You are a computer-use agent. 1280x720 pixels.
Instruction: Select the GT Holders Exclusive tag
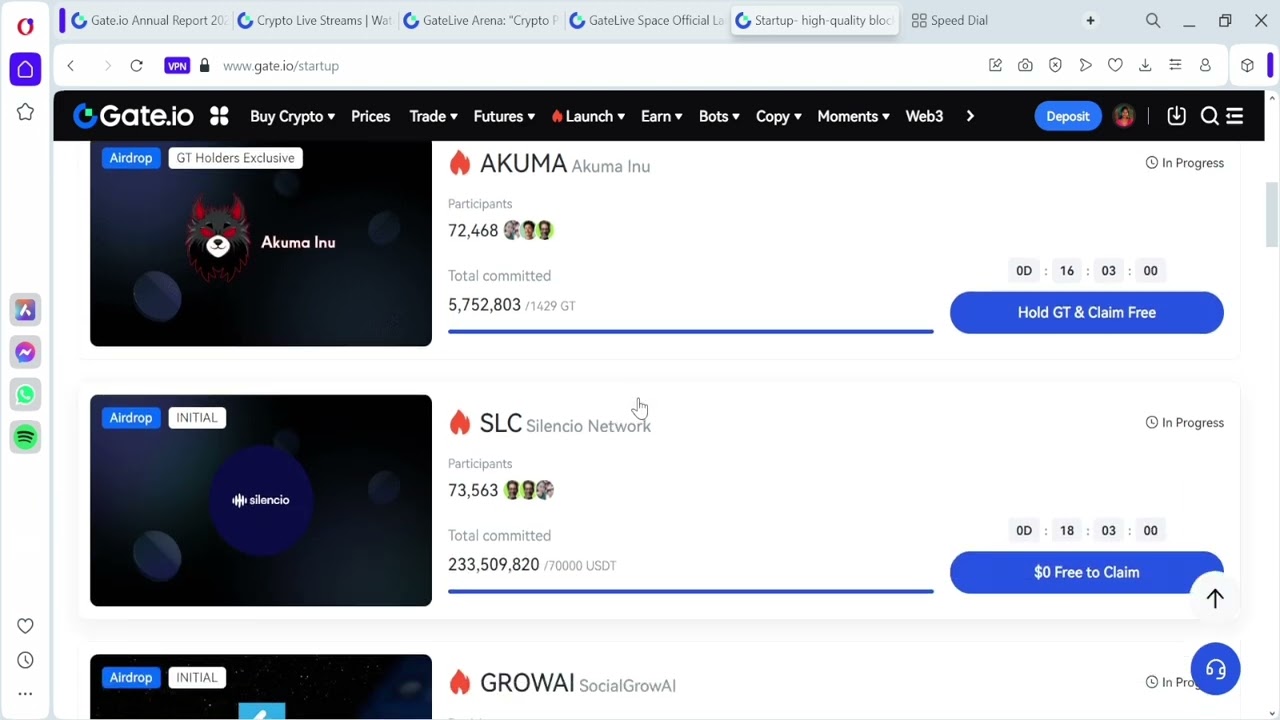236,158
